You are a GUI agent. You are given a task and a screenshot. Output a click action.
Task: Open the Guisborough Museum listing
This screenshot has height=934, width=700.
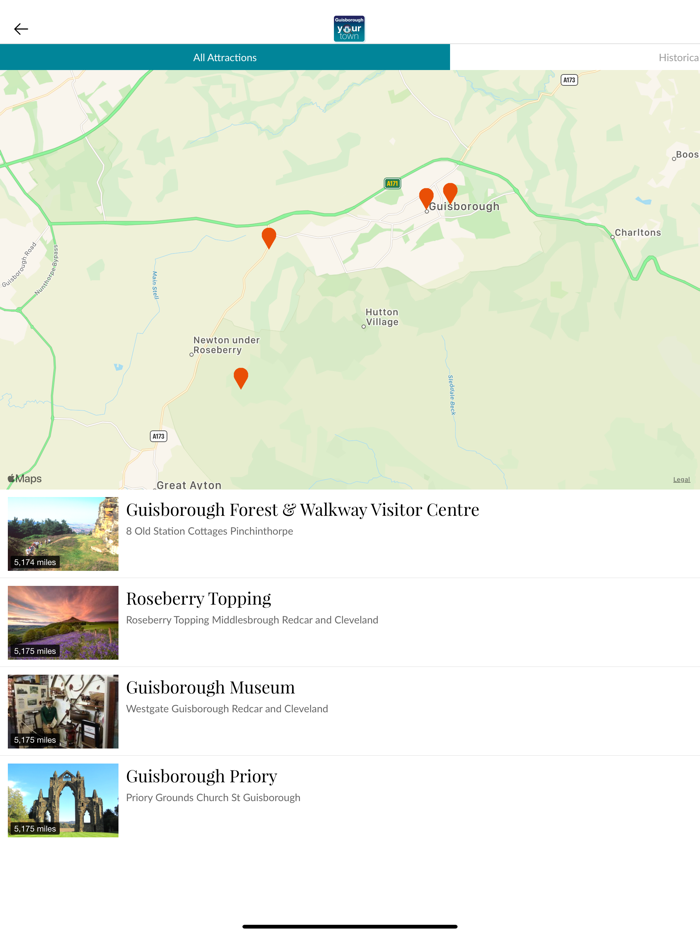tap(350, 711)
